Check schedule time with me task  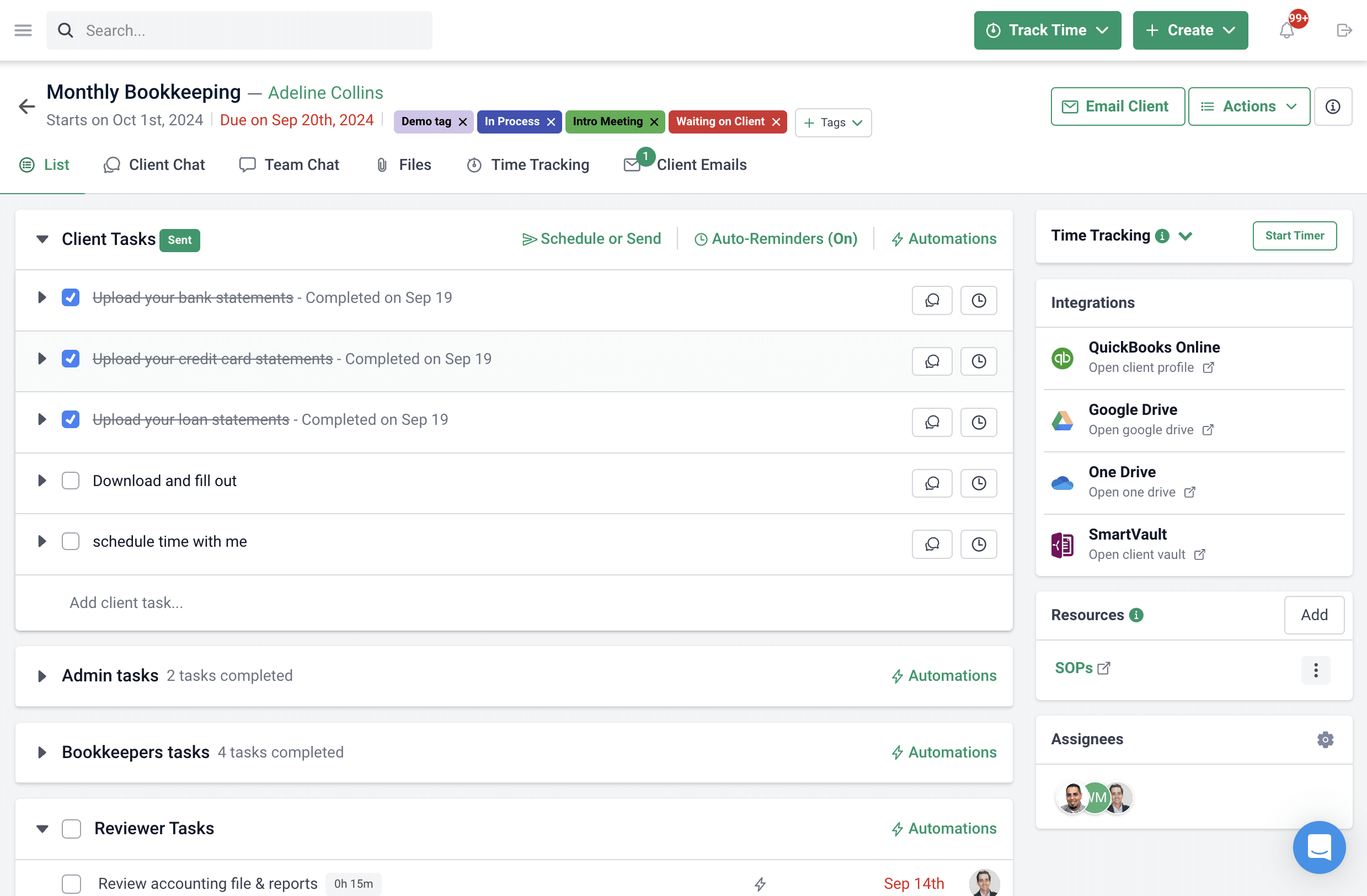(x=71, y=541)
